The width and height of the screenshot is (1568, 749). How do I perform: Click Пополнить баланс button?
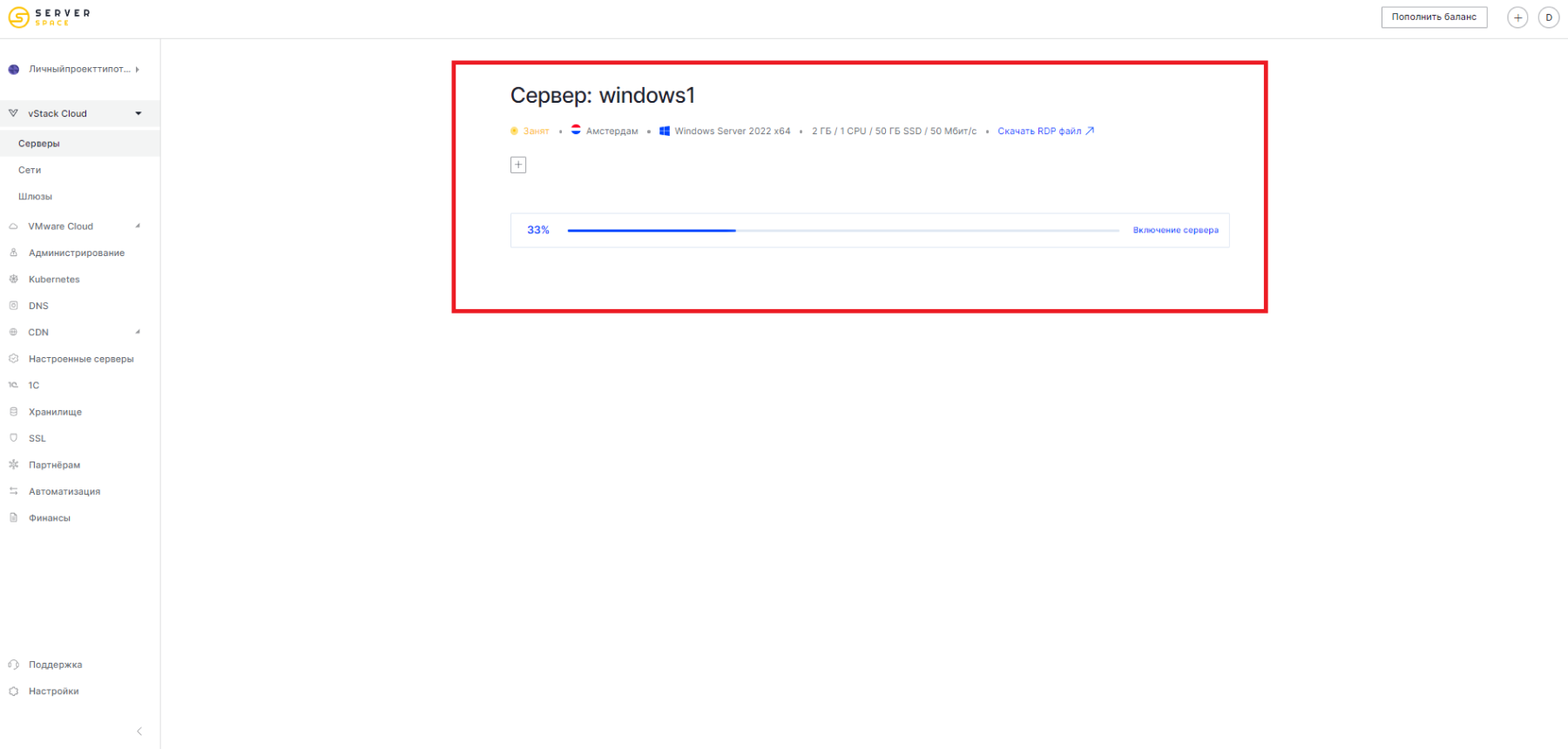pos(1434,17)
